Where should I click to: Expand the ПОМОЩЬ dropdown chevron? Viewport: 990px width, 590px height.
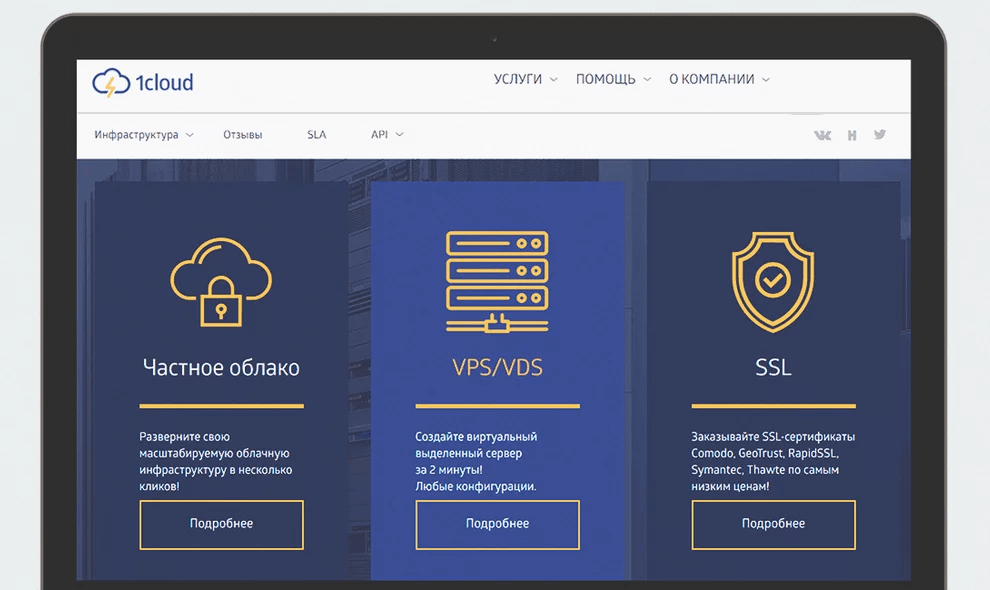[647, 80]
